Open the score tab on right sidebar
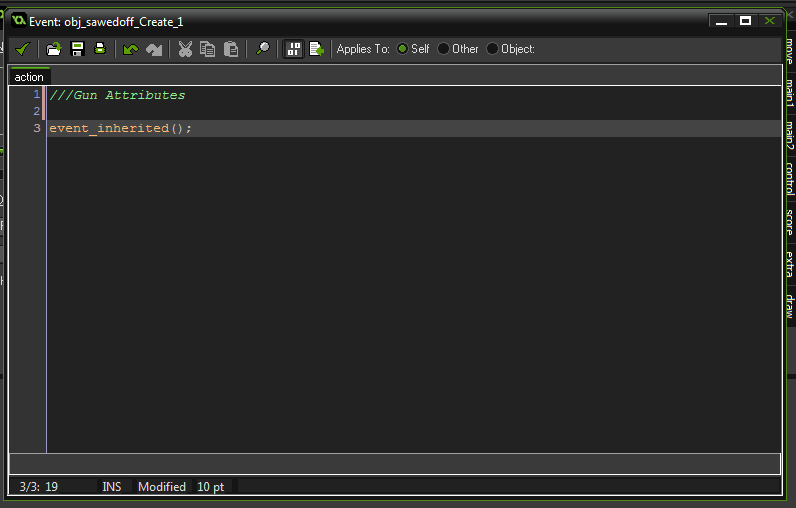This screenshot has width=796, height=508. pyautogui.click(x=789, y=222)
